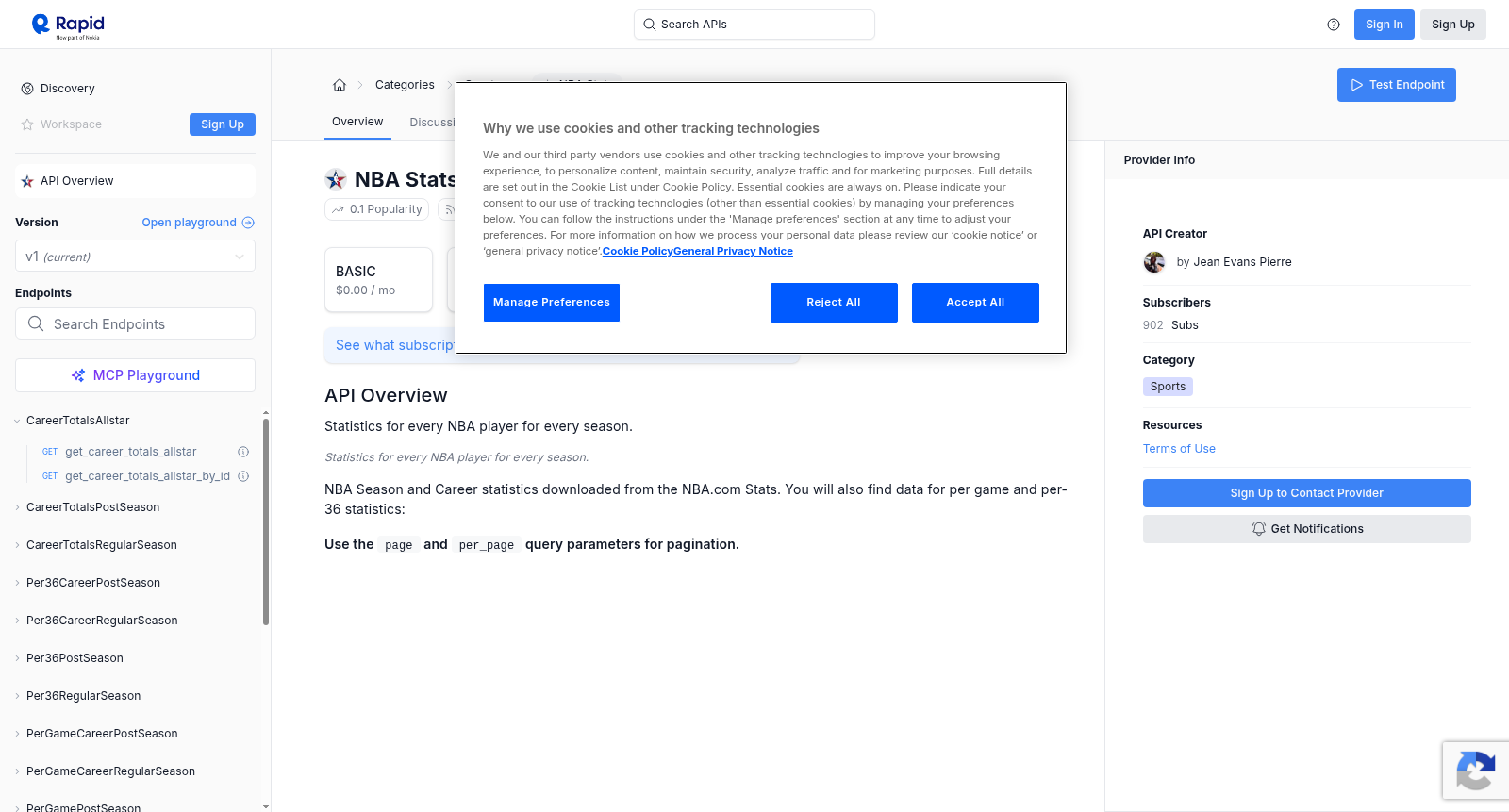Image resolution: width=1509 pixels, height=812 pixels.
Task: Click the Open playground arrow icon
Action: click(248, 223)
